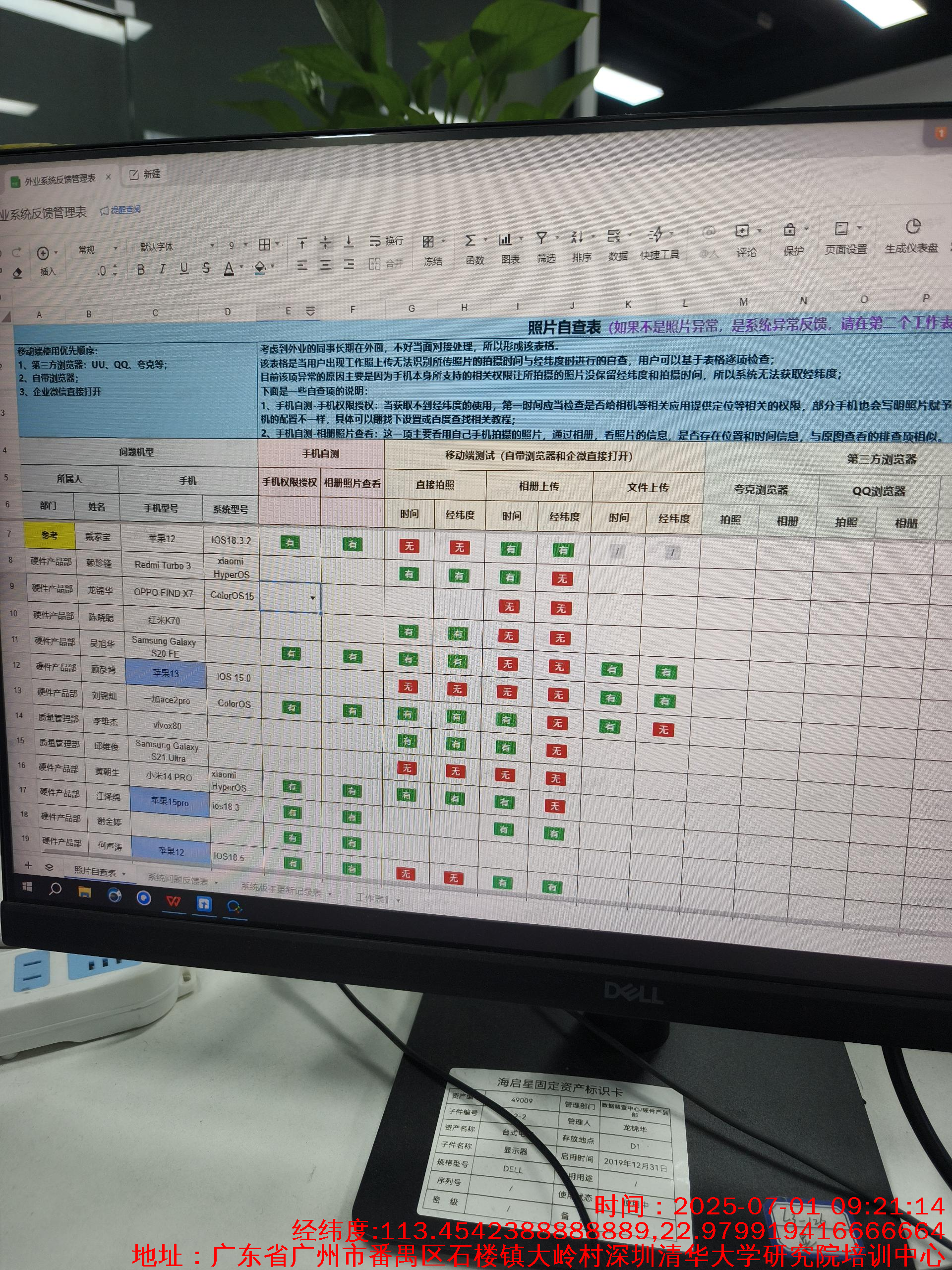
Task: Toggle bold formatting
Action: coord(141,270)
